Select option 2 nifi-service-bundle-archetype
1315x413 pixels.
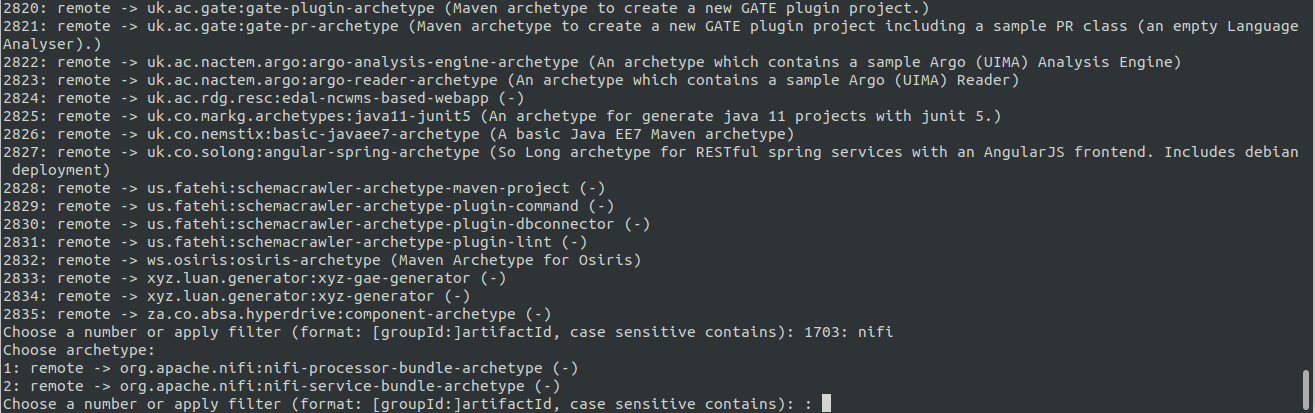click(x=281, y=386)
